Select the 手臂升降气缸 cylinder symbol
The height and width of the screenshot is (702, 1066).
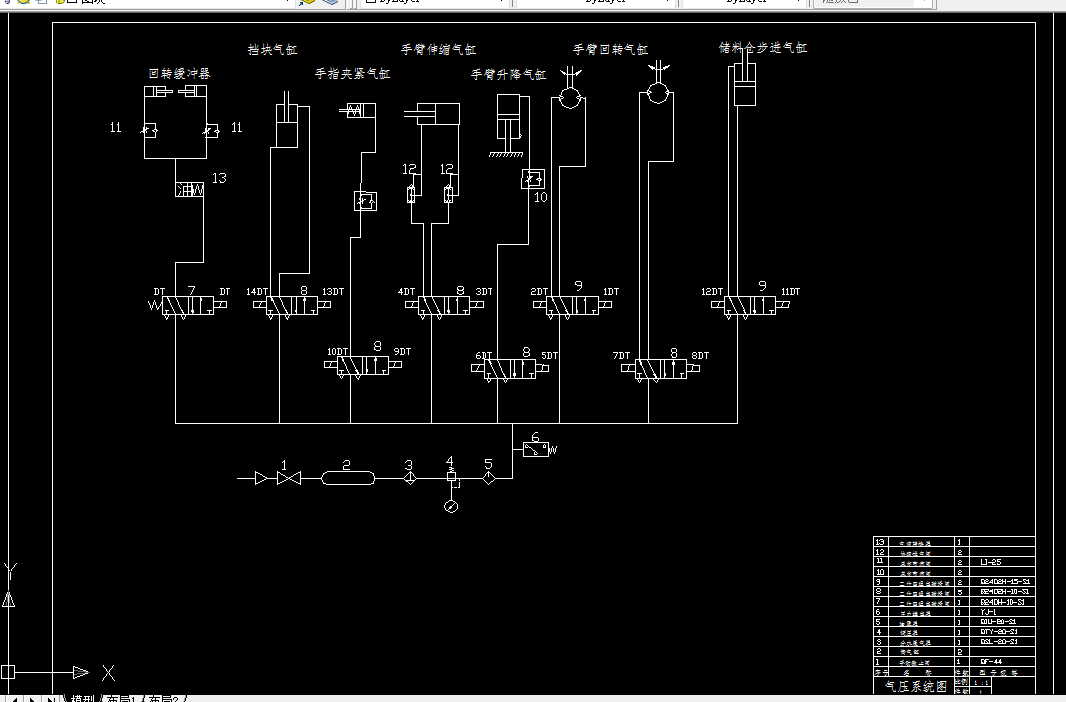[508, 126]
